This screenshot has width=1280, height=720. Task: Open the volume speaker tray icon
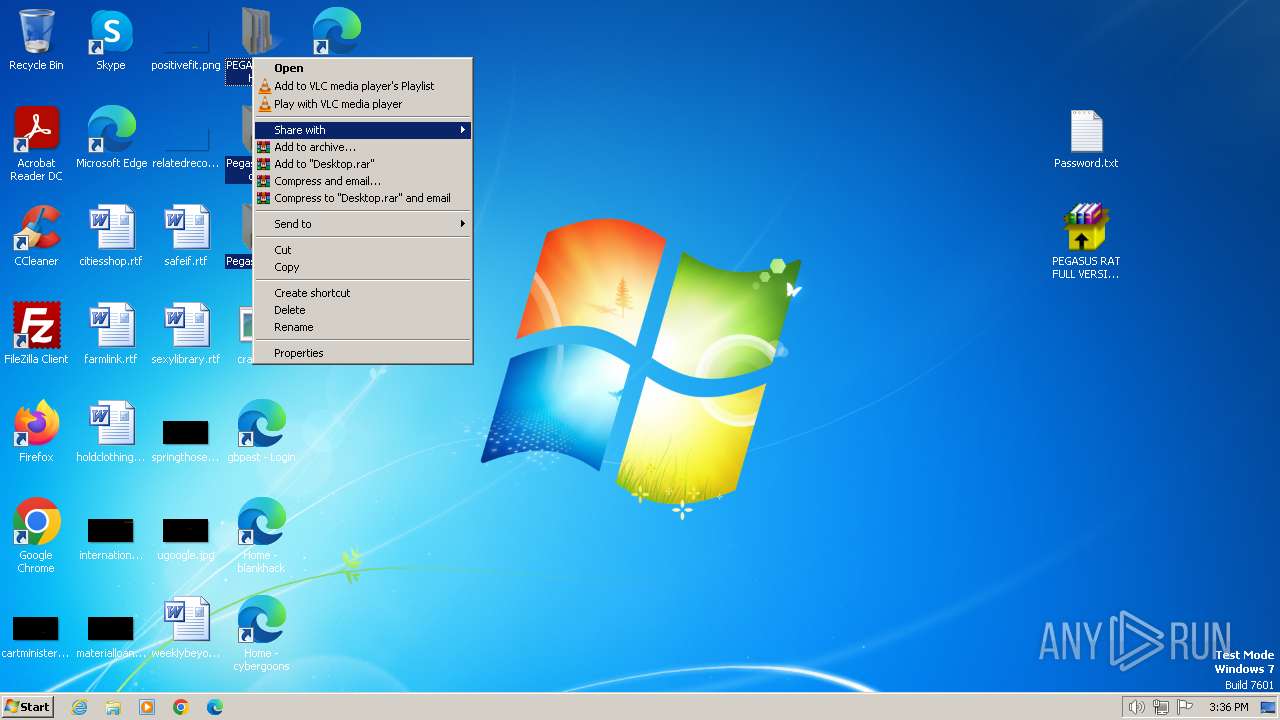[1137, 707]
